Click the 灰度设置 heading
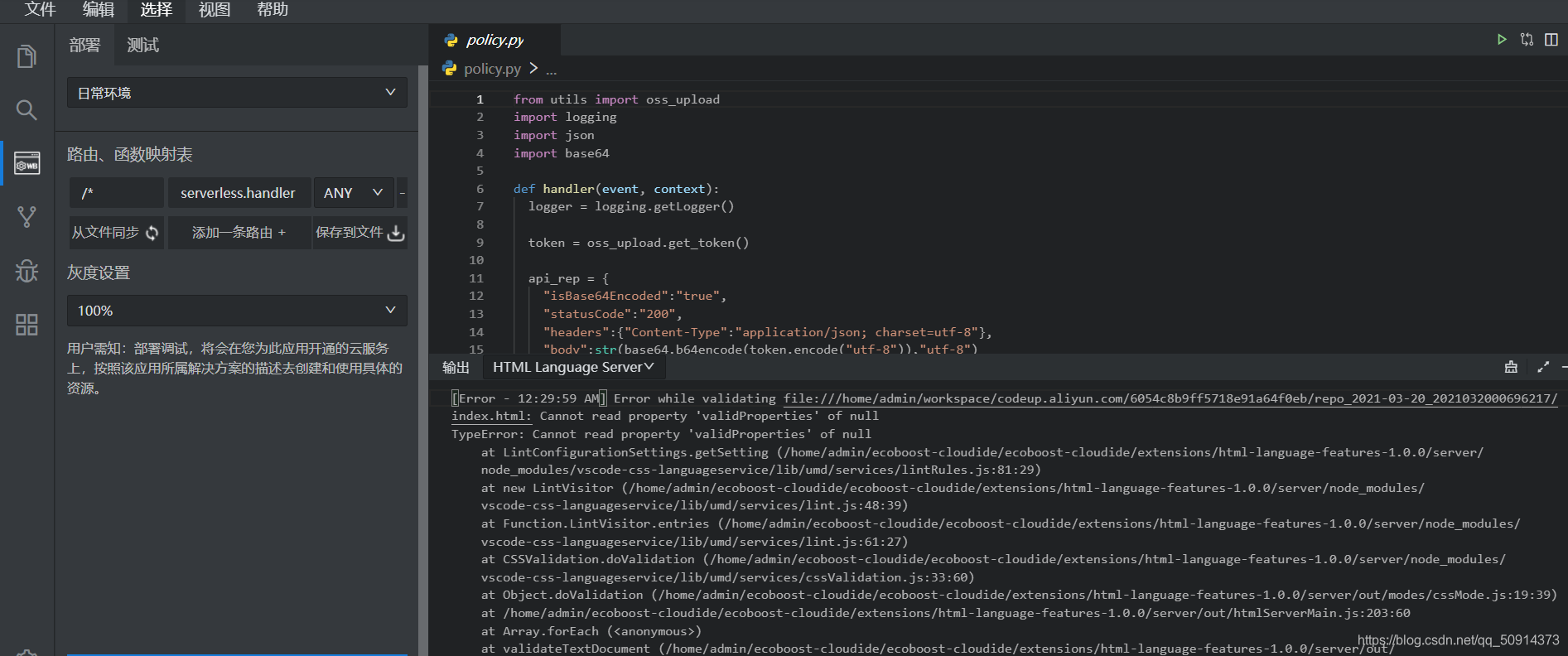 (x=99, y=273)
